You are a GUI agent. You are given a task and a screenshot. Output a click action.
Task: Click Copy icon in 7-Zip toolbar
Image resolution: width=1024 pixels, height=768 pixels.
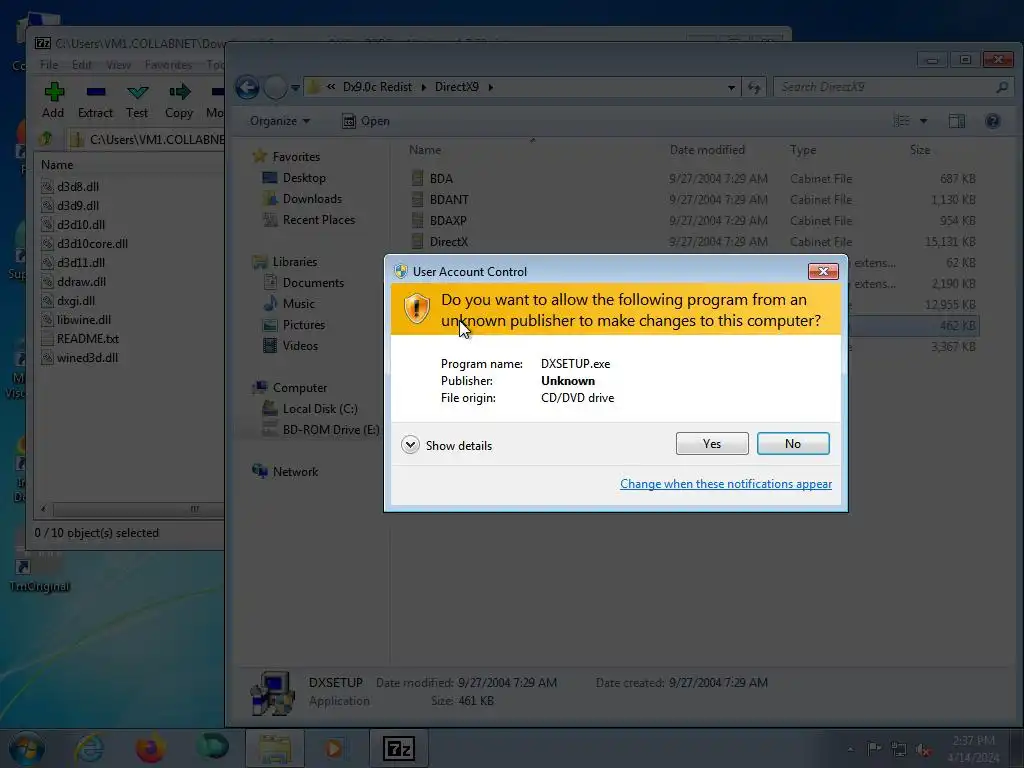(179, 92)
